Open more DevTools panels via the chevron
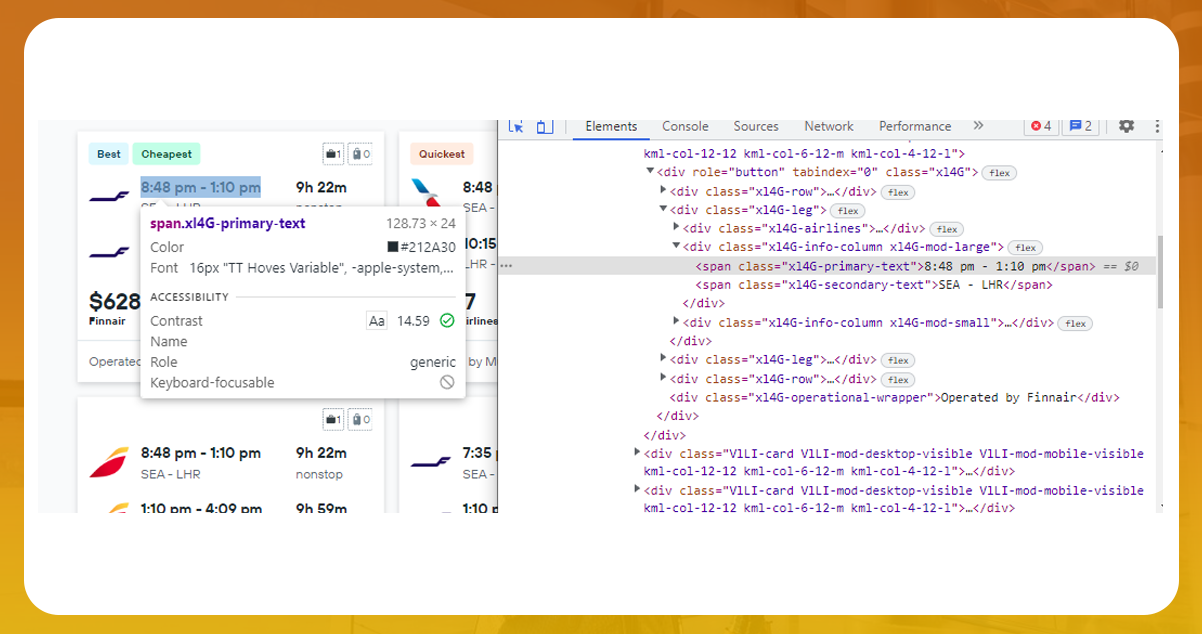 [978, 126]
